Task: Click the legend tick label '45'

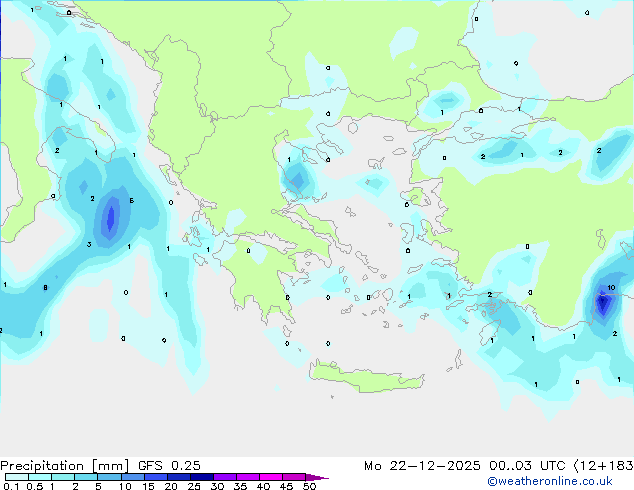Action: 286,486
